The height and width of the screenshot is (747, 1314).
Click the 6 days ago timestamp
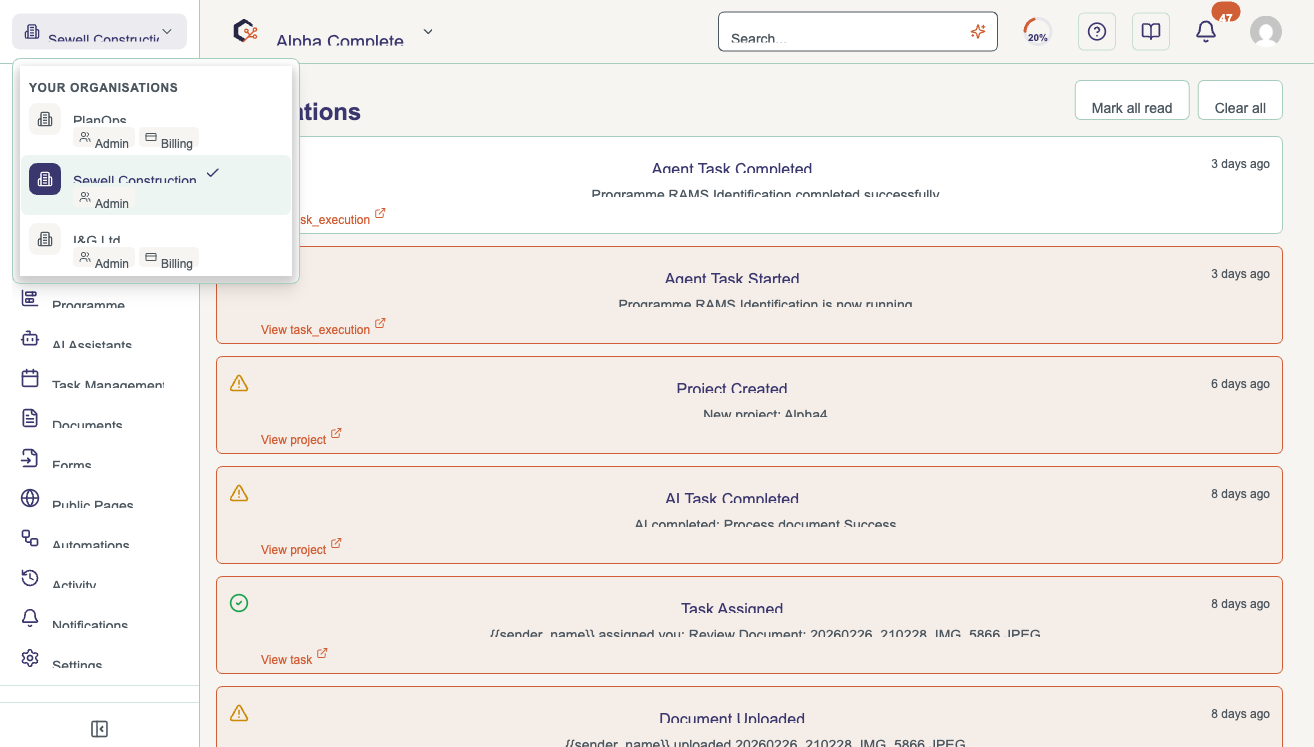pyautogui.click(x=1240, y=384)
